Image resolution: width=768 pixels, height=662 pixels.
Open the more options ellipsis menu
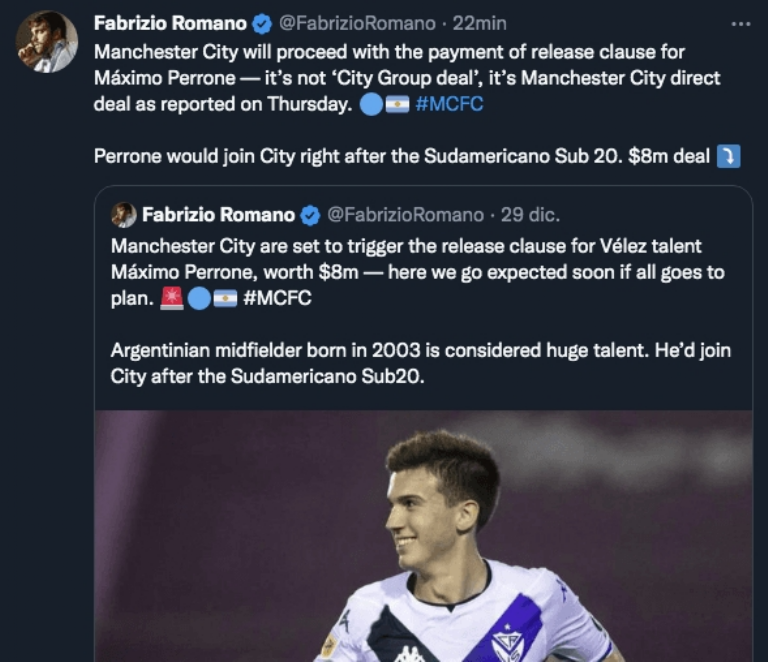(x=740, y=23)
